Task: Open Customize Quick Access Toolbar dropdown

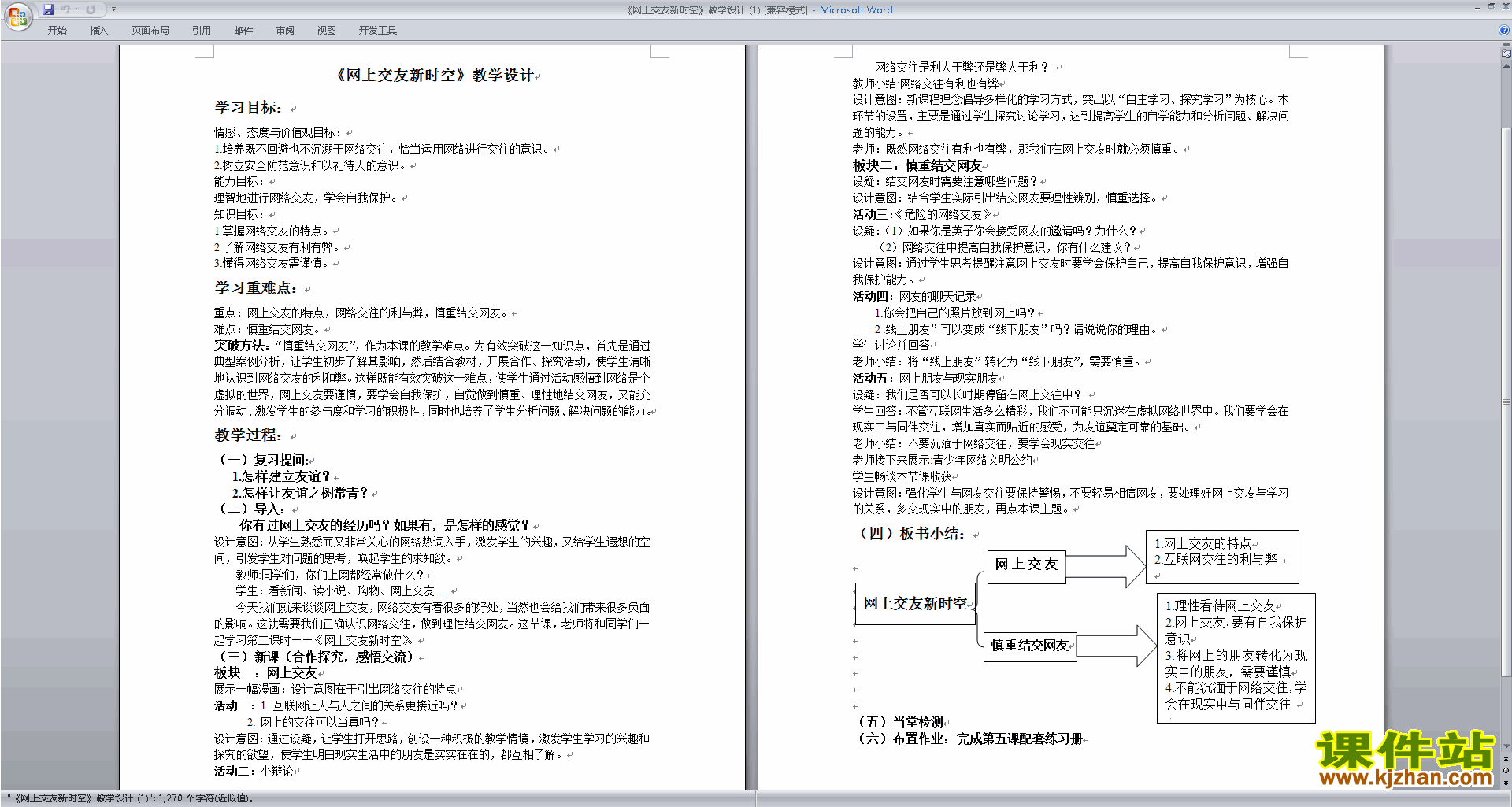Action: (113, 9)
